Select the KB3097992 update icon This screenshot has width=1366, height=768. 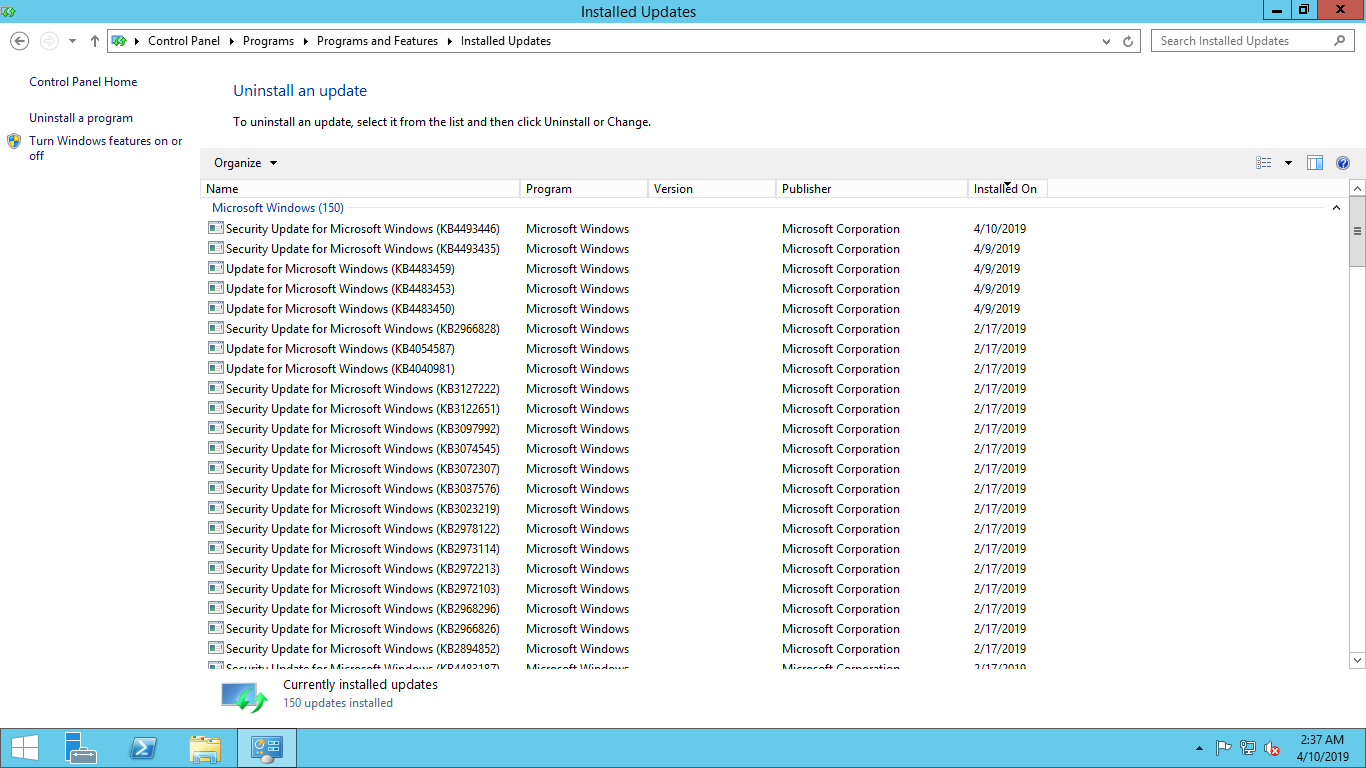tap(215, 428)
